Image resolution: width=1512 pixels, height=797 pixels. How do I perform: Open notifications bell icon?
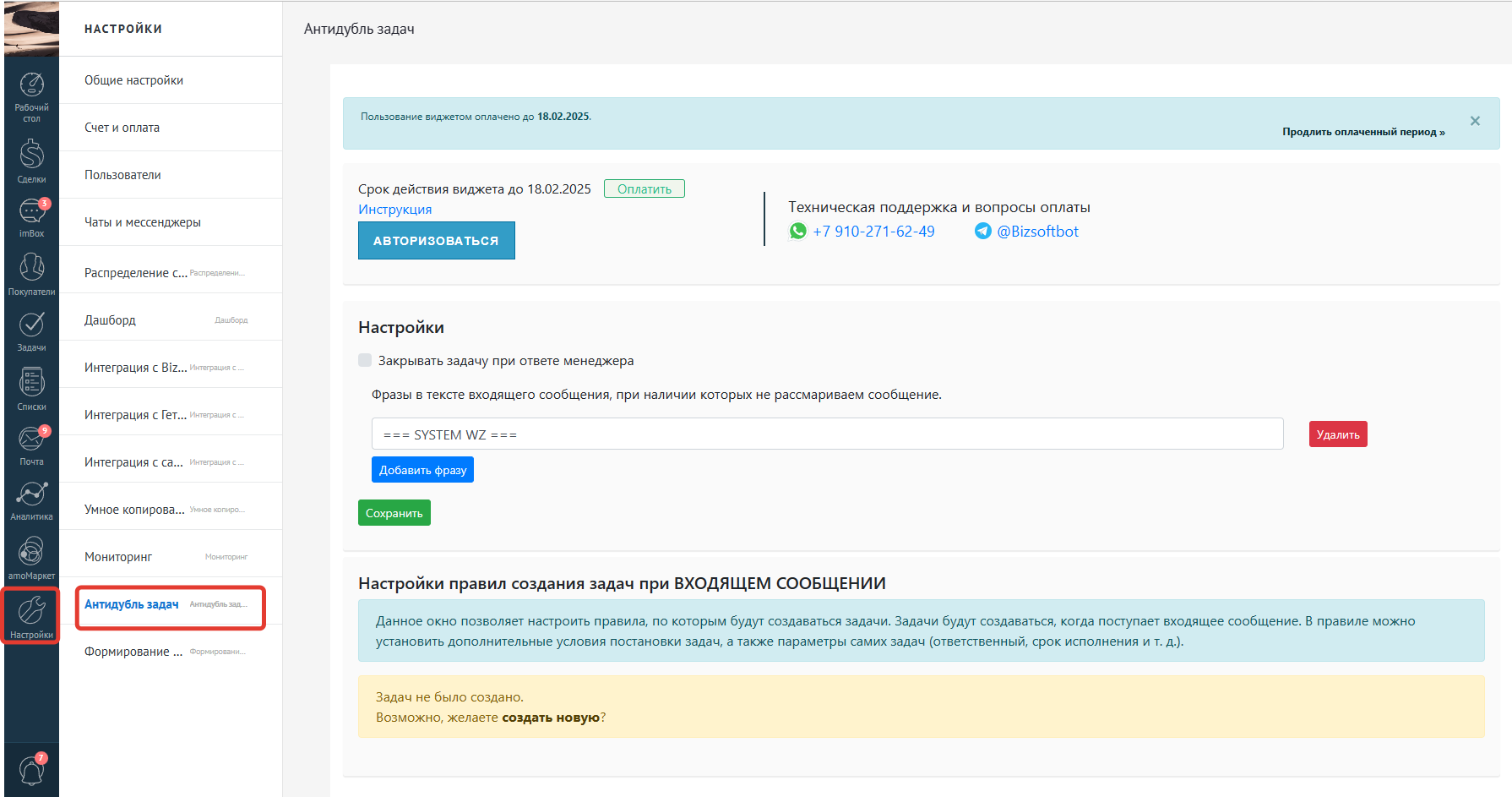31,769
